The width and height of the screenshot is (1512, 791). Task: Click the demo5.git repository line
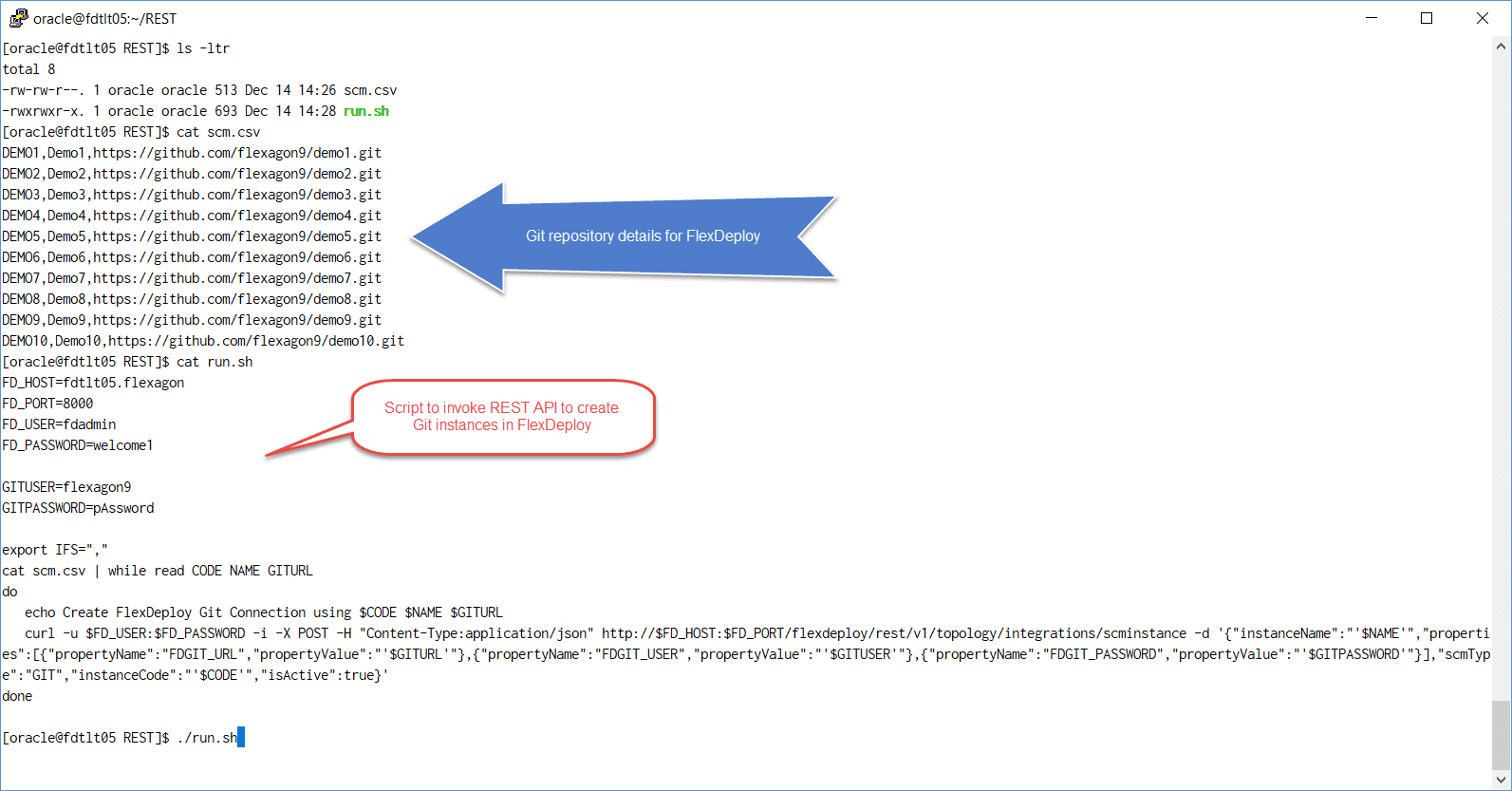coord(192,236)
